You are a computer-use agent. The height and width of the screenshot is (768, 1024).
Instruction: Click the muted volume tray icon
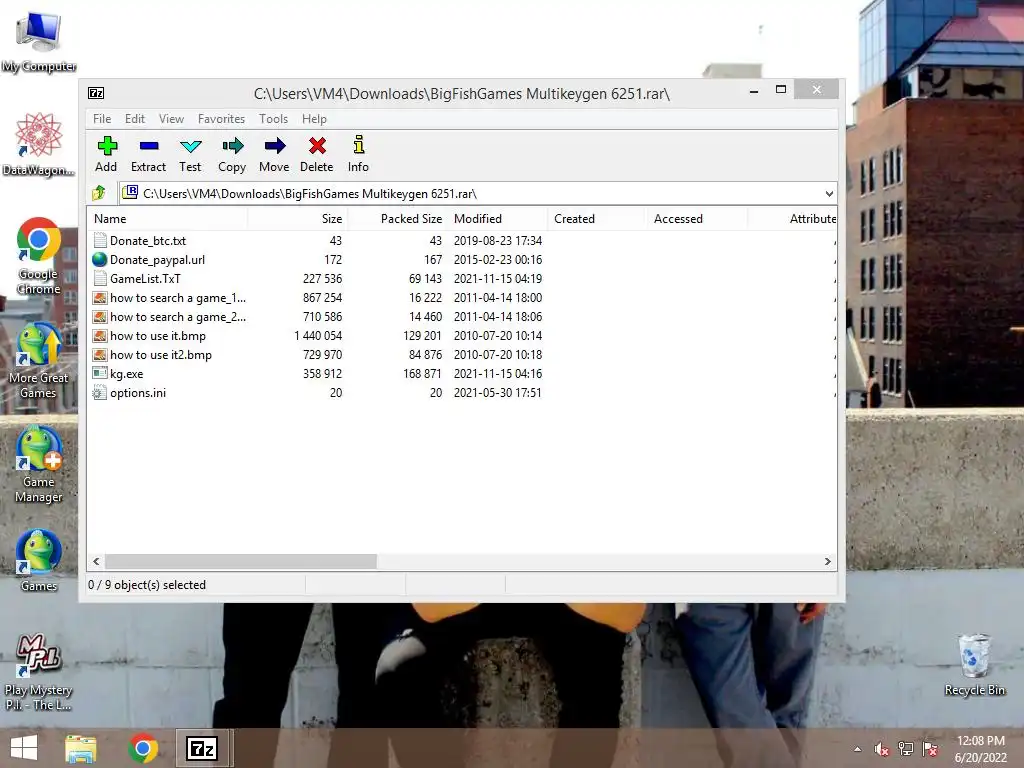[881, 749]
